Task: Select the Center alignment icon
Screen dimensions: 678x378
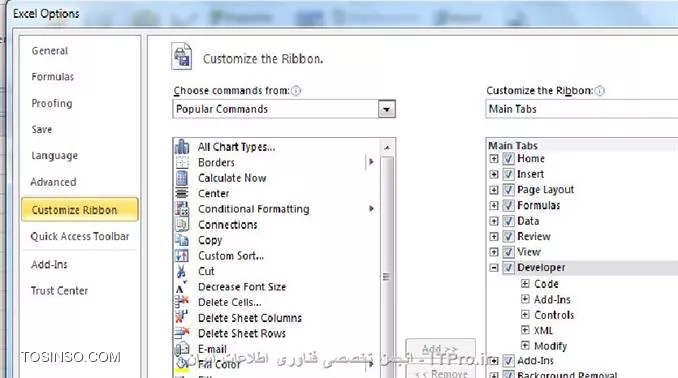Action: [182, 193]
